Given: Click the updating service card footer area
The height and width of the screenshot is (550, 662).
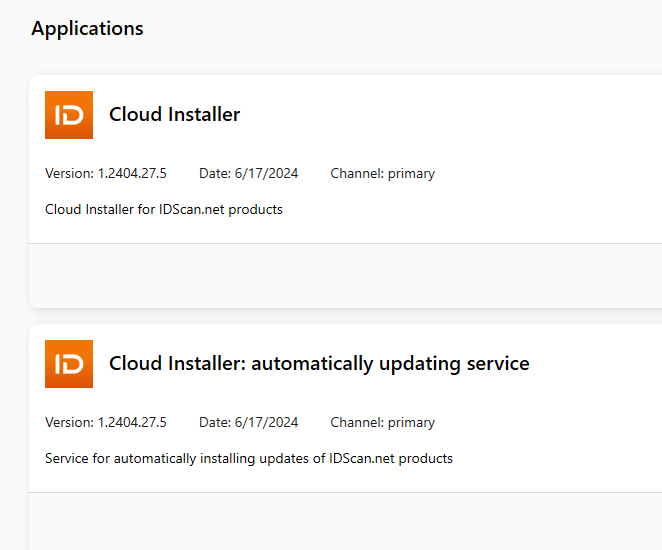Looking at the screenshot, I should click(x=345, y=521).
